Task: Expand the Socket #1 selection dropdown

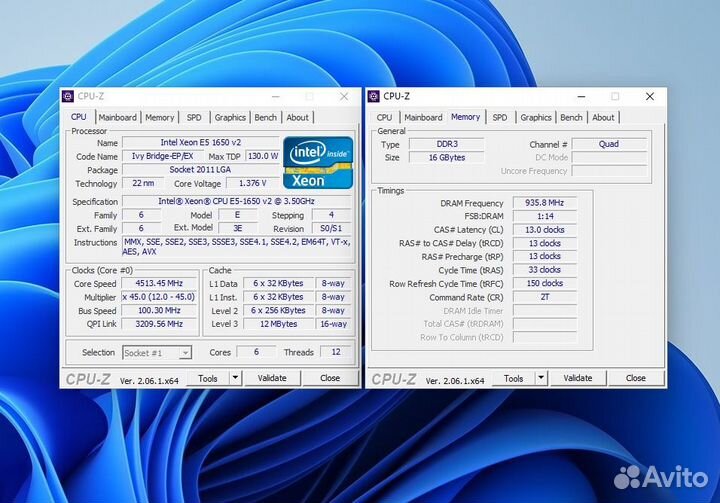Action: click(185, 353)
